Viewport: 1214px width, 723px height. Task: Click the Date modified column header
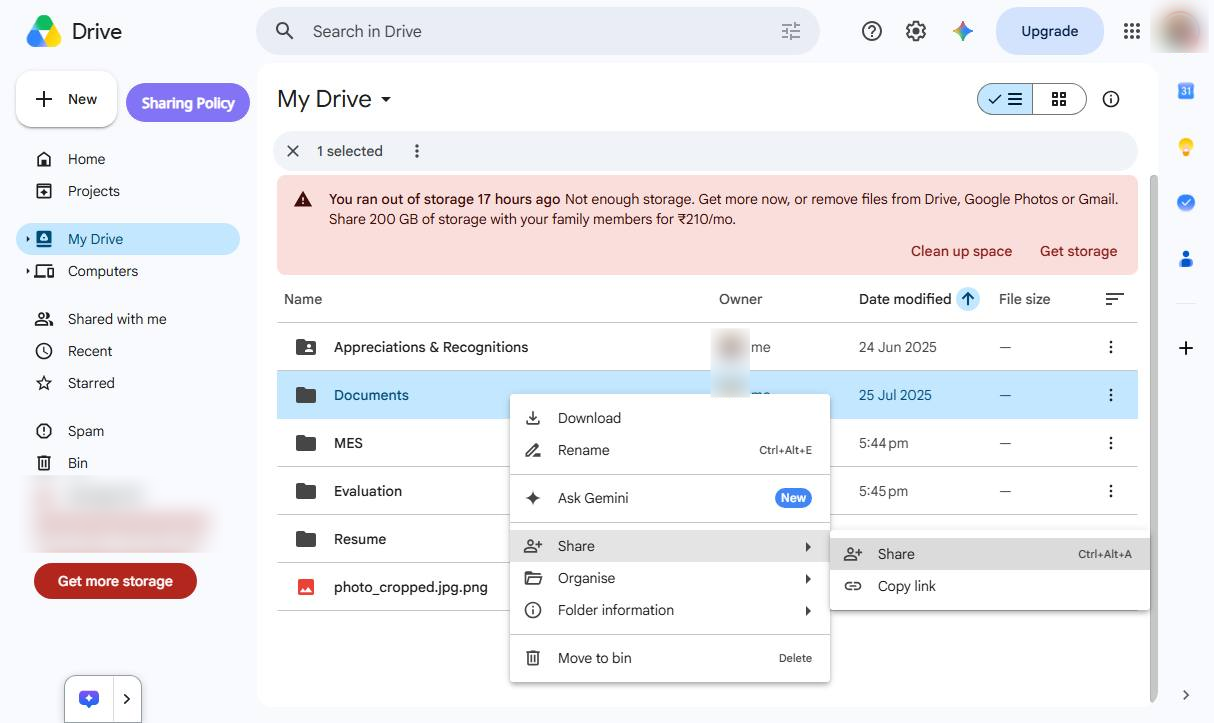pyautogui.click(x=905, y=299)
